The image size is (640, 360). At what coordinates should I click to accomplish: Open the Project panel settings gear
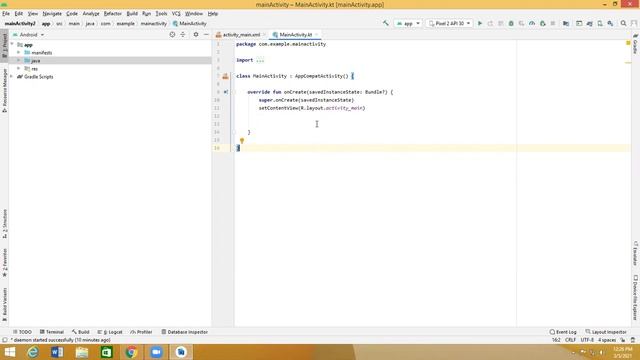click(x=196, y=35)
